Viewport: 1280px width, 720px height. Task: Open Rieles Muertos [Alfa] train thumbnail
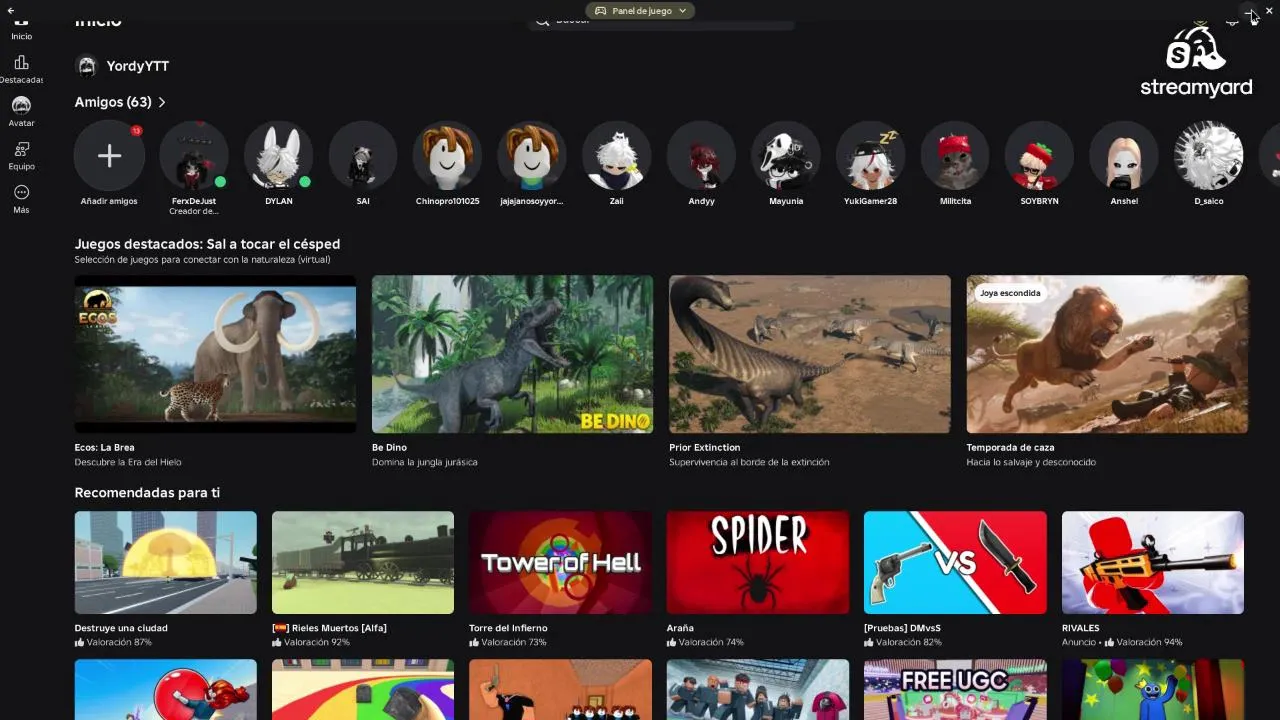pos(363,562)
